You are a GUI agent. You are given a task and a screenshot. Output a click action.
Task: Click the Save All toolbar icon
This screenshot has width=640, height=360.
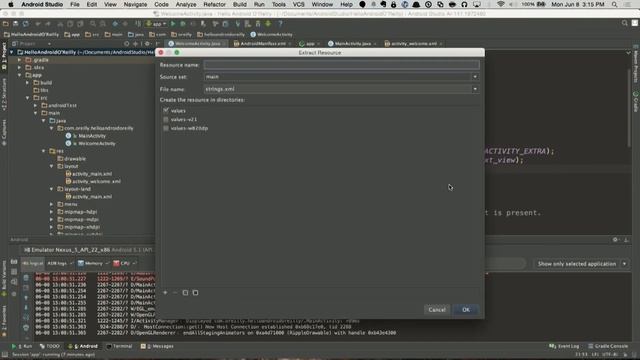tap(16, 24)
